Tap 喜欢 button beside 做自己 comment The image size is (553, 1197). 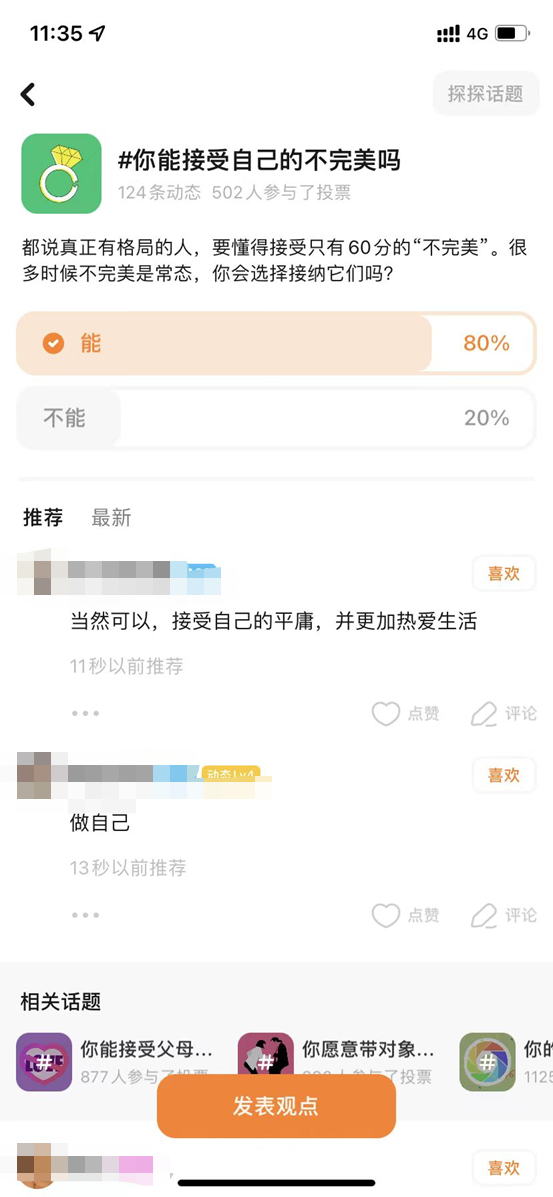coord(504,775)
